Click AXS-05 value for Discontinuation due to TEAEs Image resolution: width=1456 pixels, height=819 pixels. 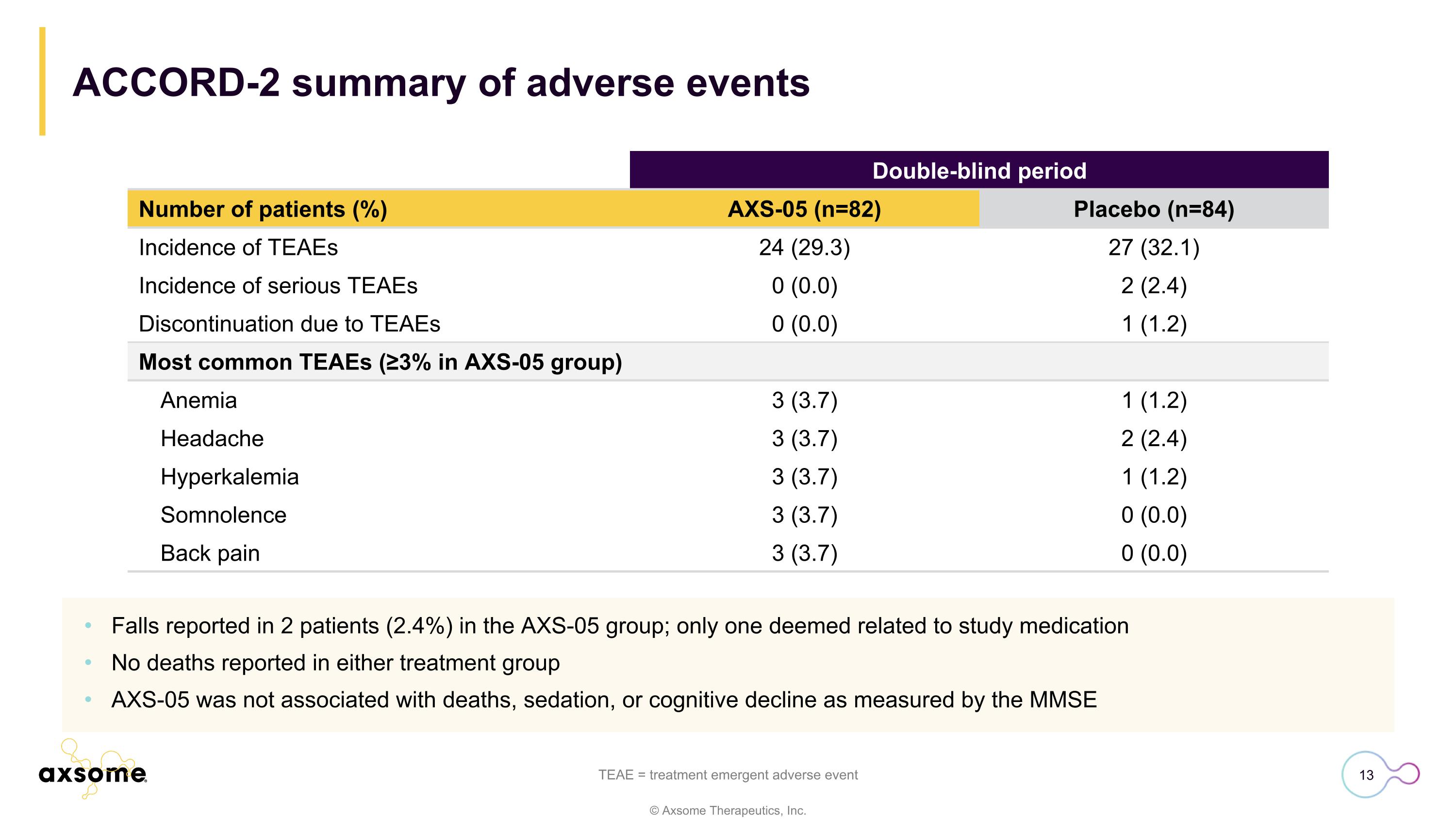coord(804,324)
